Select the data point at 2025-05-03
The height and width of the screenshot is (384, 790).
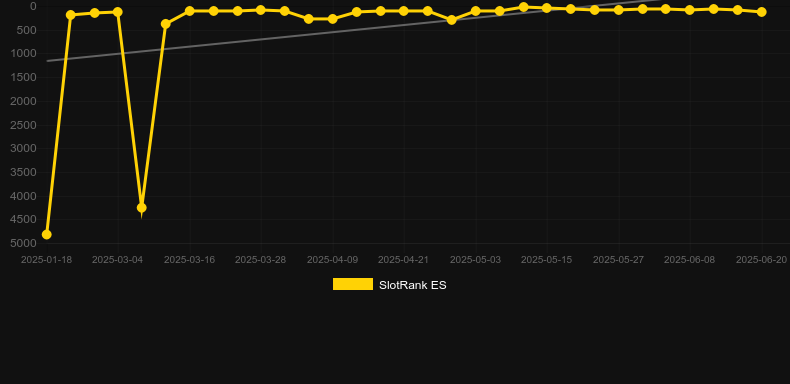point(475,11)
